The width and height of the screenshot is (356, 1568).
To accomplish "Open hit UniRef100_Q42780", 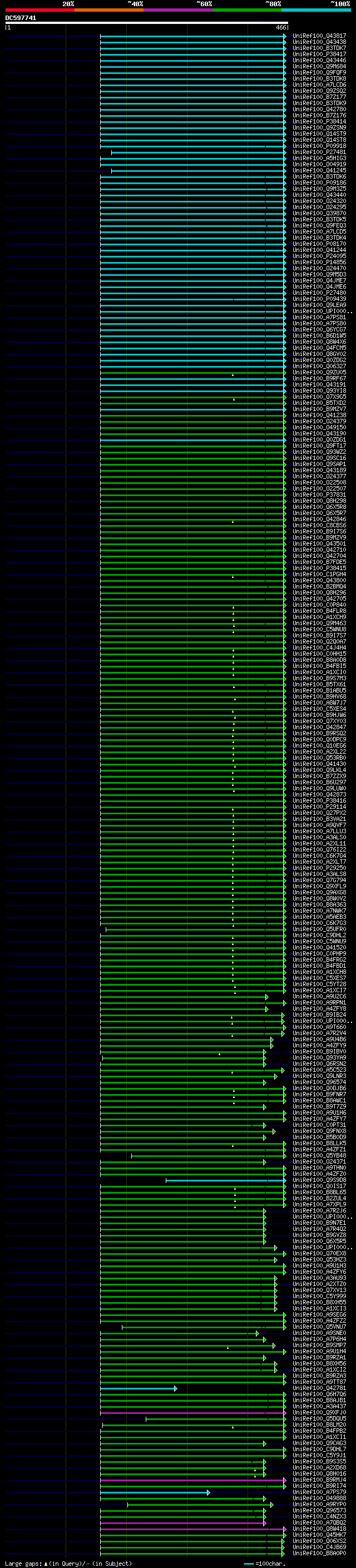I will point(319,110).
